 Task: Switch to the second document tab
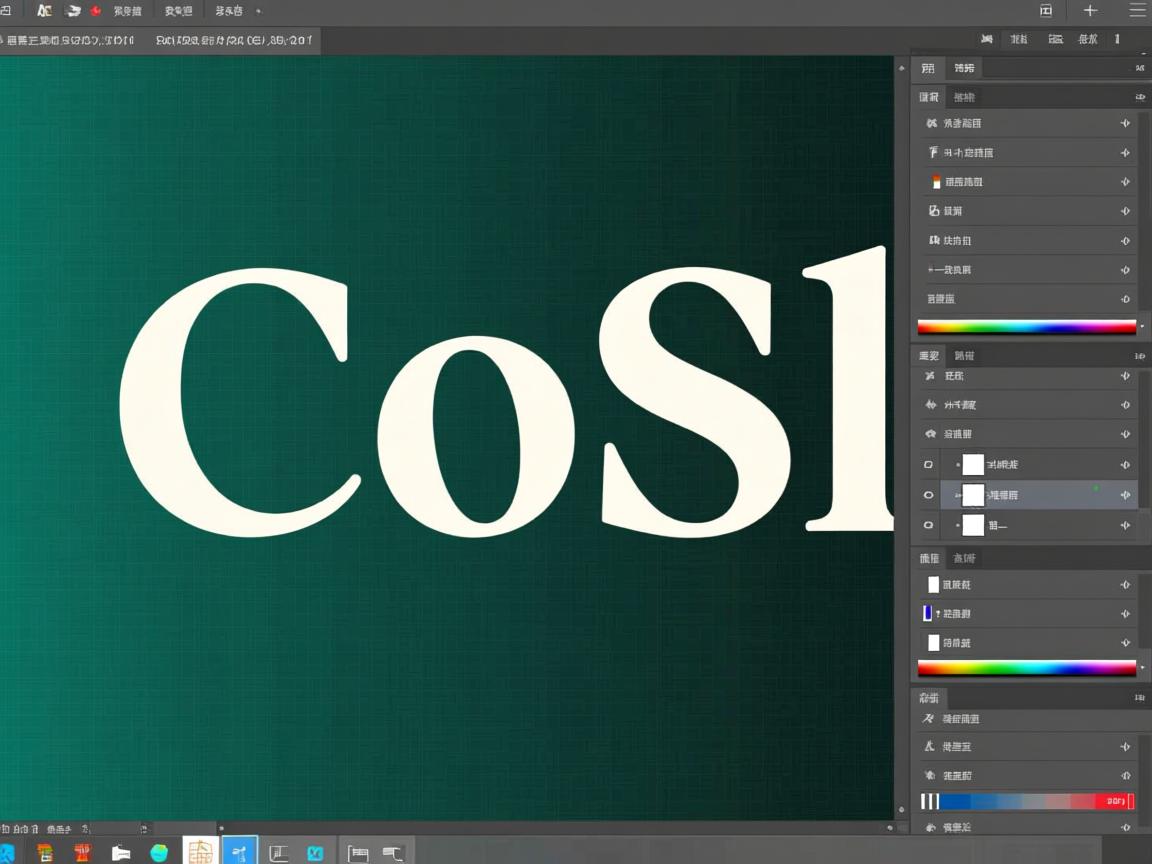coord(234,41)
